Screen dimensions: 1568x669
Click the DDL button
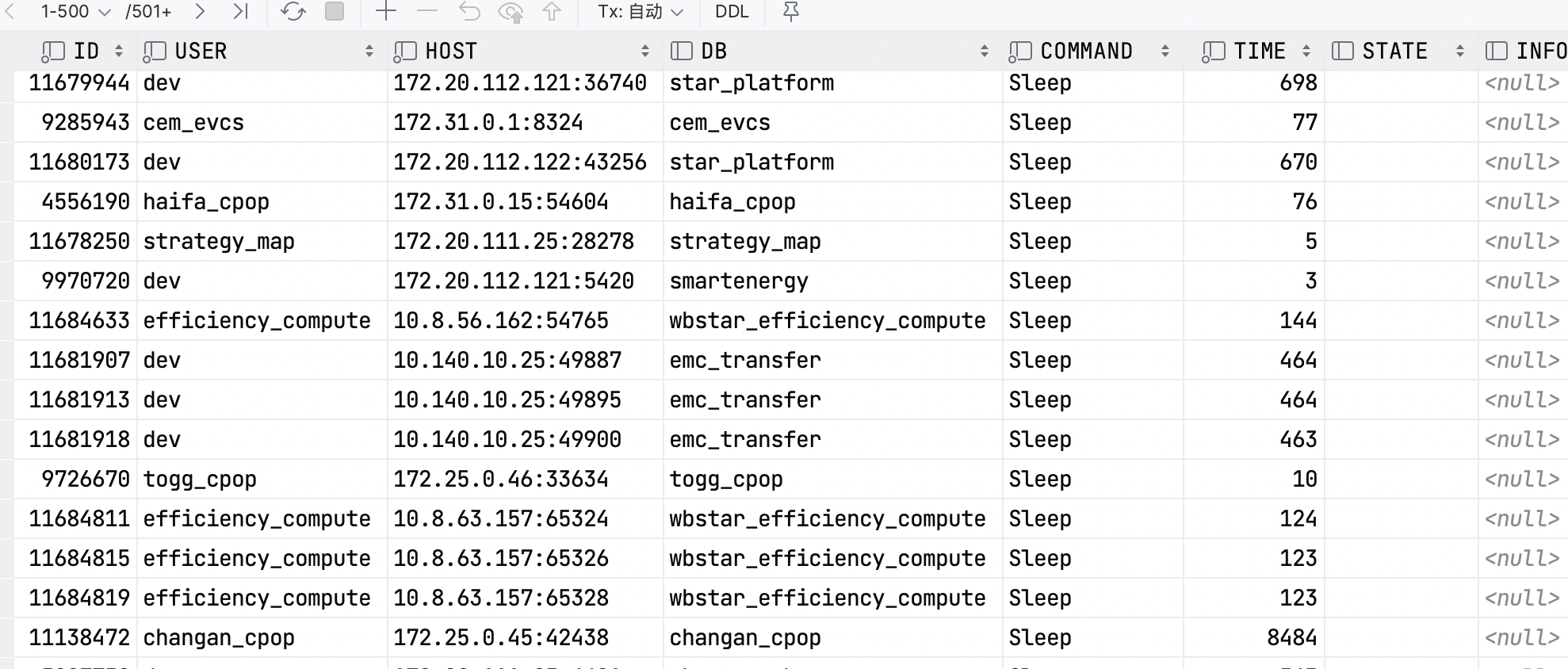tap(732, 12)
